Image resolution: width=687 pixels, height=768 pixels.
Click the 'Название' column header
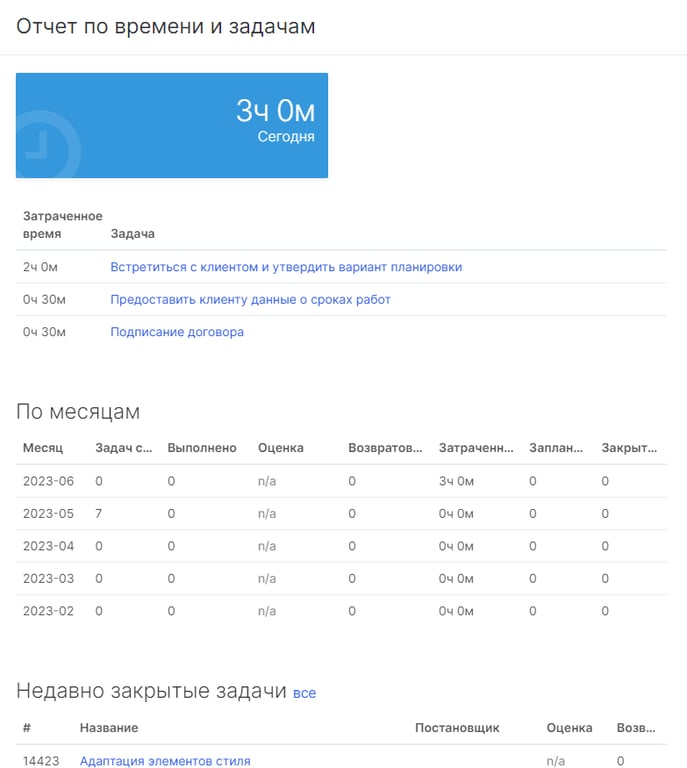tap(109, 728)
